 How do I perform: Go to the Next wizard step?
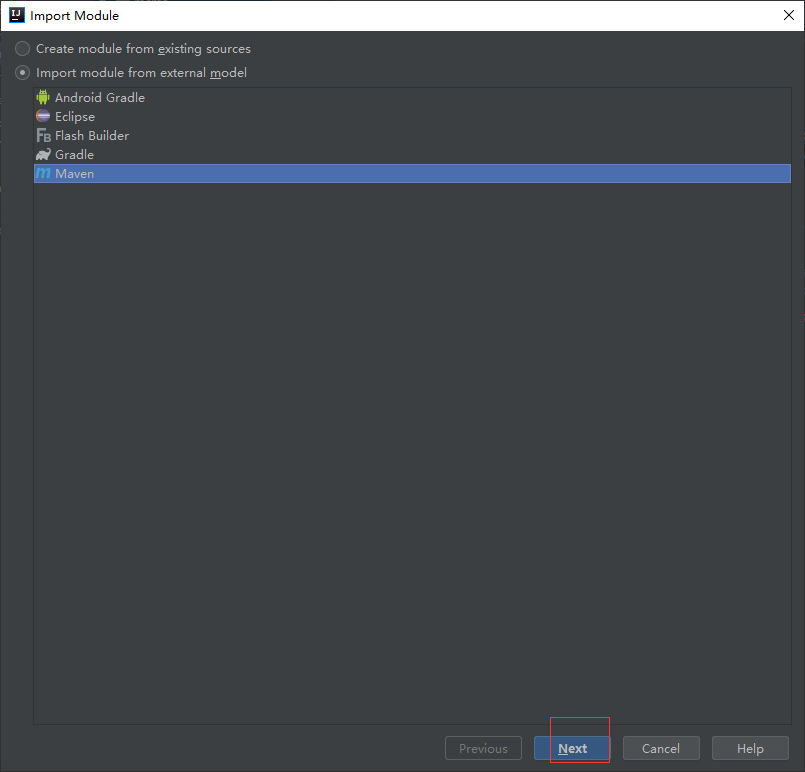pyautogui.click(x=572, y=748)
